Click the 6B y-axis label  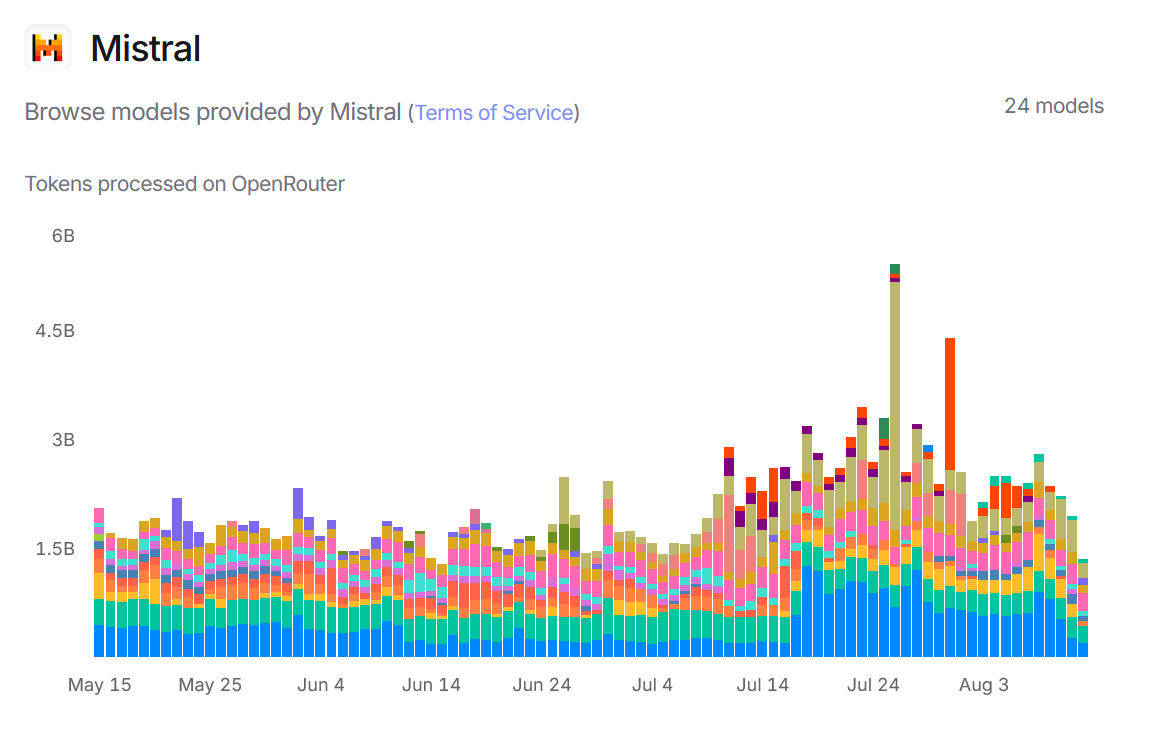coord(63,236)
